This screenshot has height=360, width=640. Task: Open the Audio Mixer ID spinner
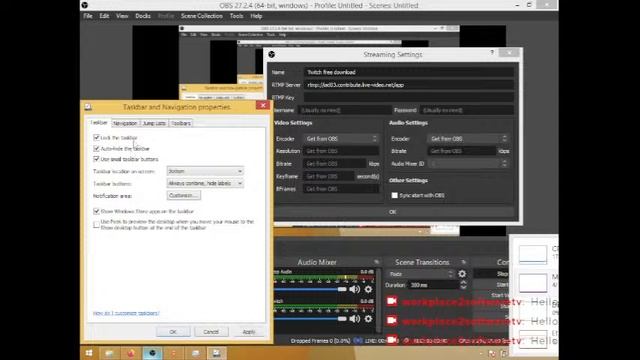click(468, 164)
